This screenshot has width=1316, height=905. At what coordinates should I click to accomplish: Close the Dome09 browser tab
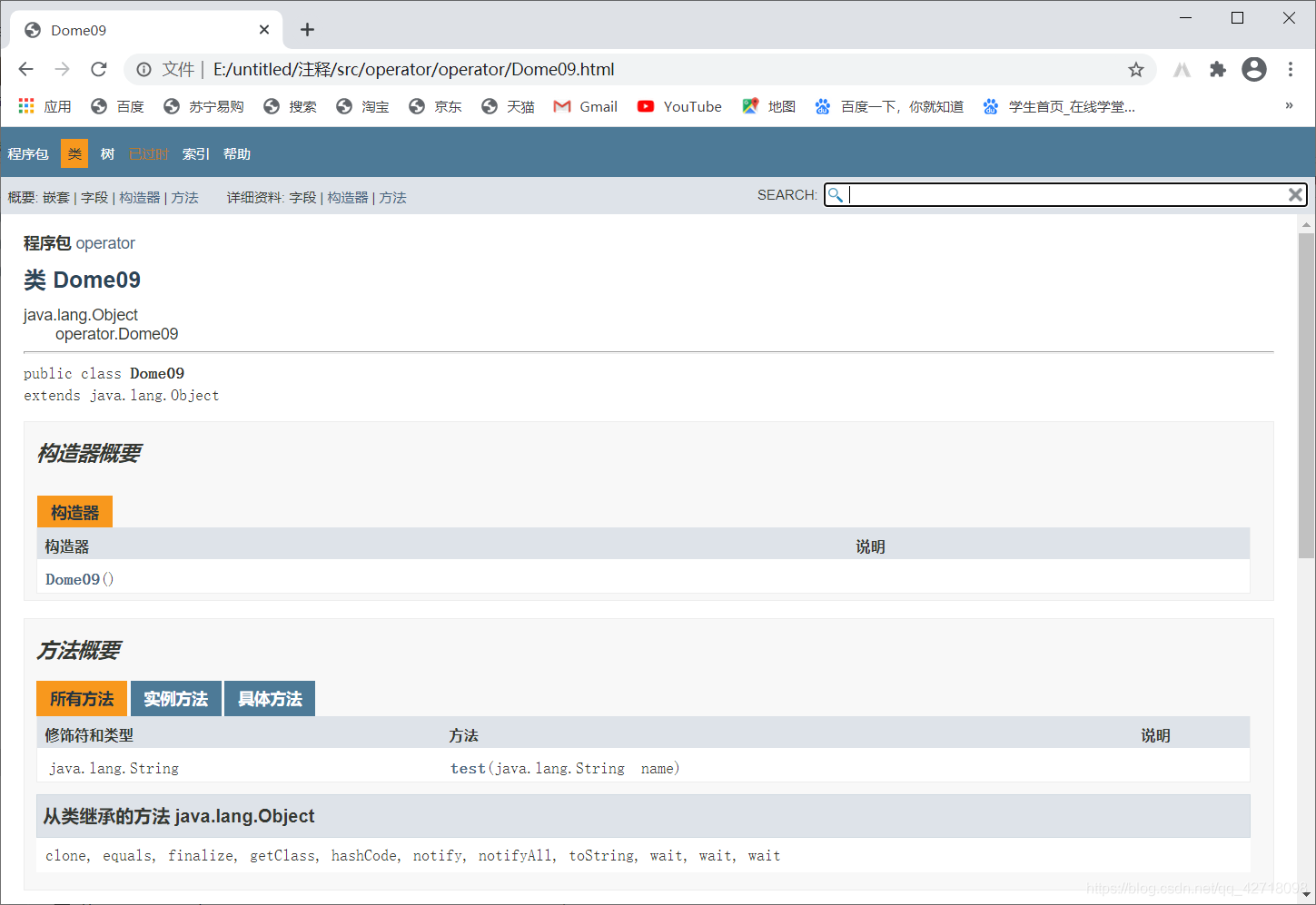coord(264,30)
